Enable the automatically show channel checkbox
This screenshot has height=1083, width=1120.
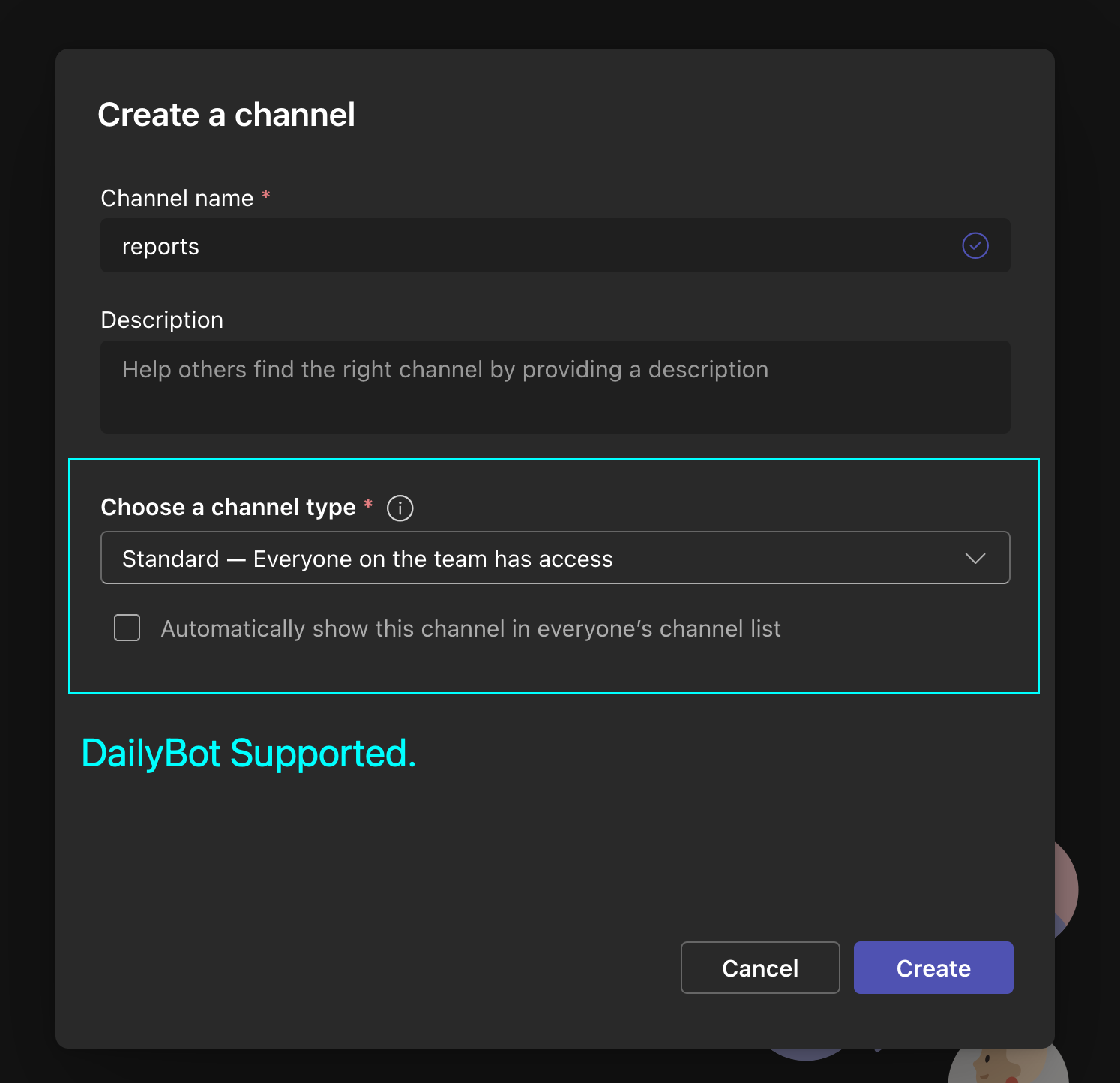(127, 628)
